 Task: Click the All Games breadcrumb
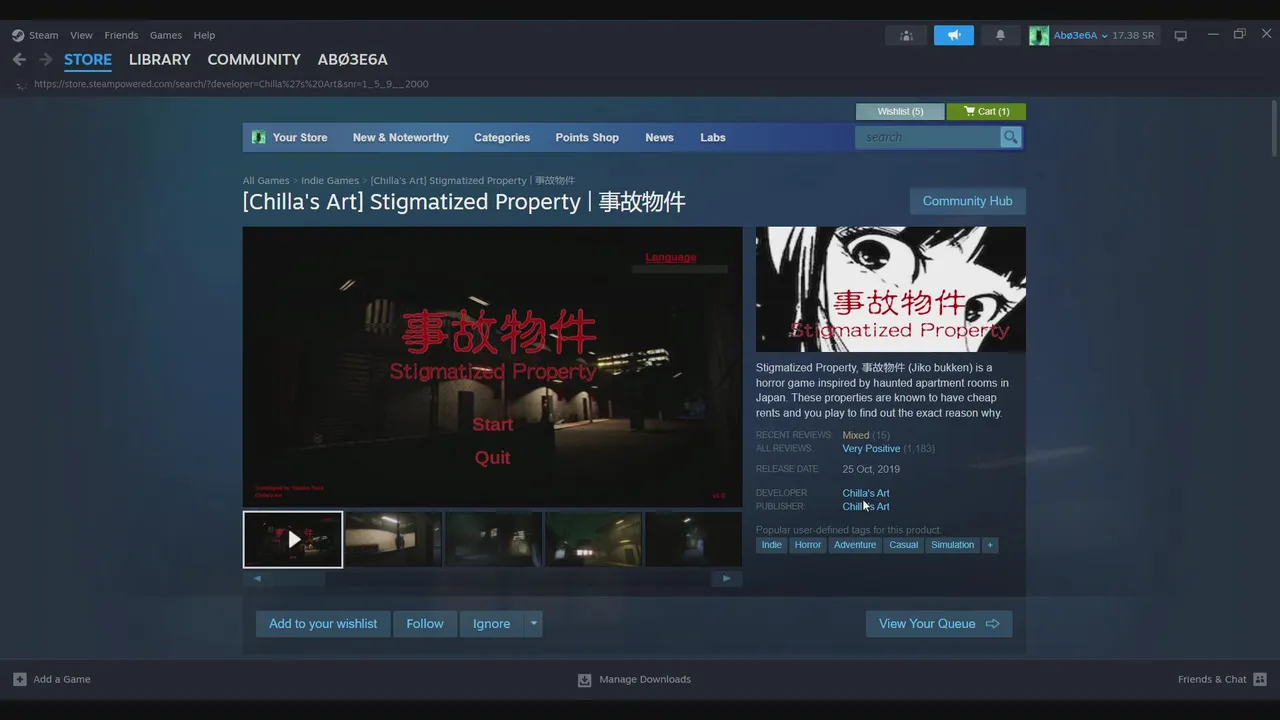tap(266, 181)
